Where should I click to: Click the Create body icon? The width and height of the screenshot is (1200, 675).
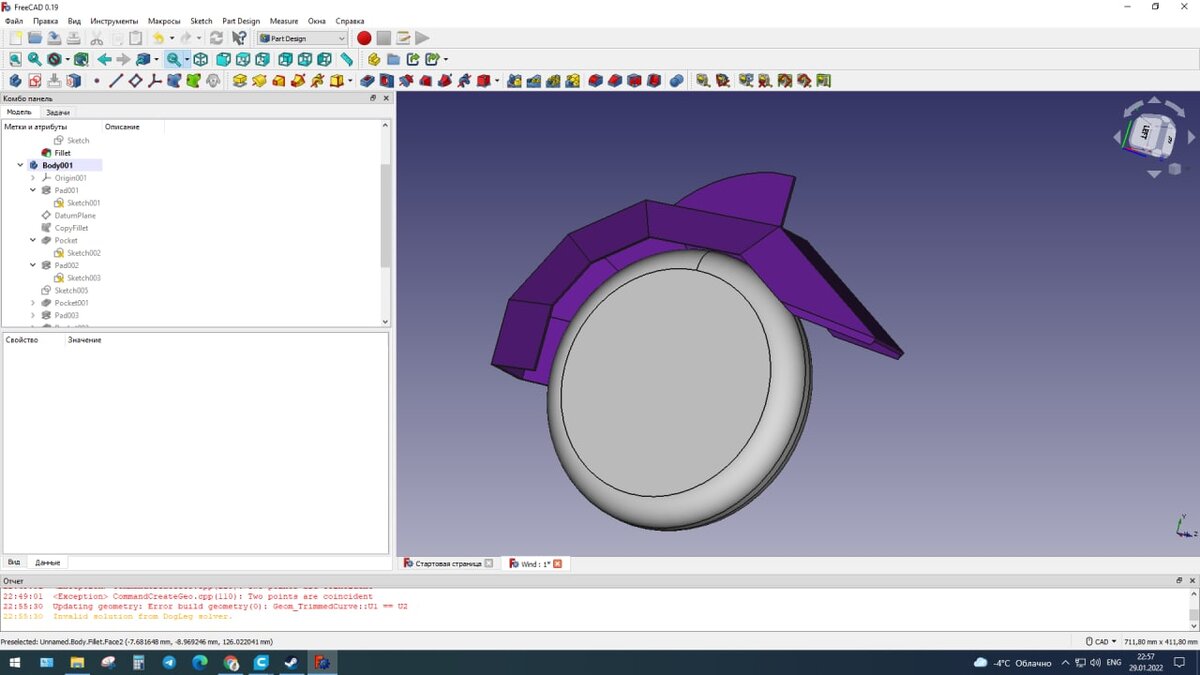(x=15, y=80)
